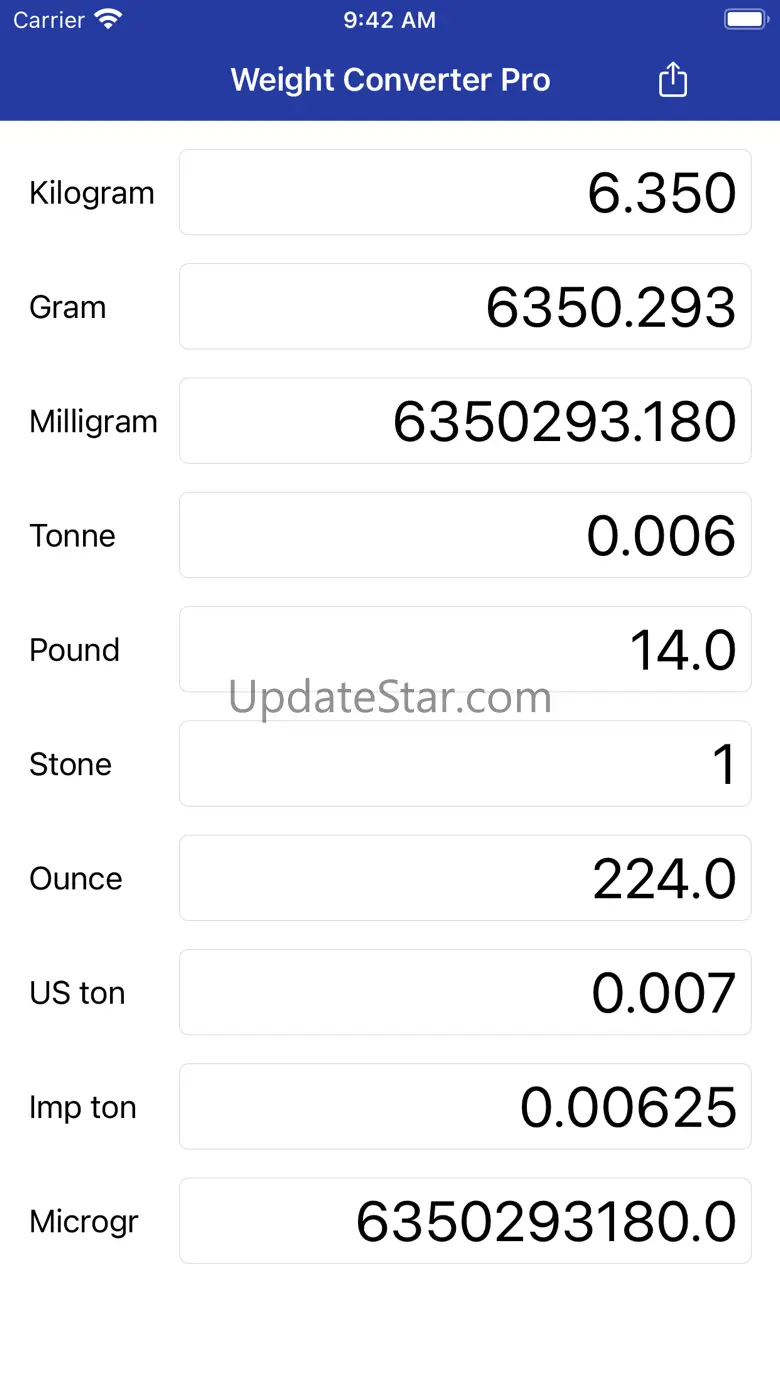Viewport: 780px width, 1387px height.
Task: Tap the Ounce value box
Action: coord(465,878)
